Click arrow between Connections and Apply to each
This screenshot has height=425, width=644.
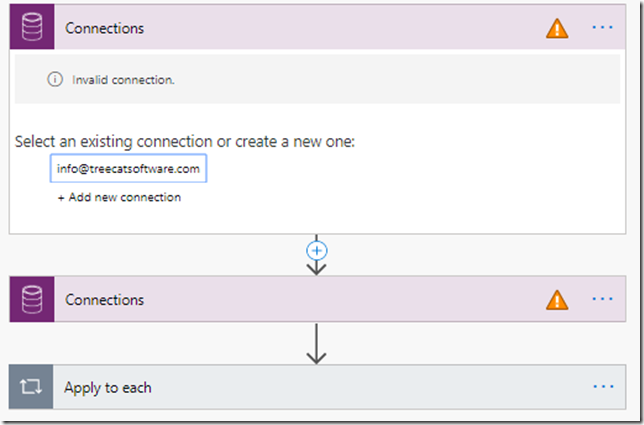[x=316, y=343]
